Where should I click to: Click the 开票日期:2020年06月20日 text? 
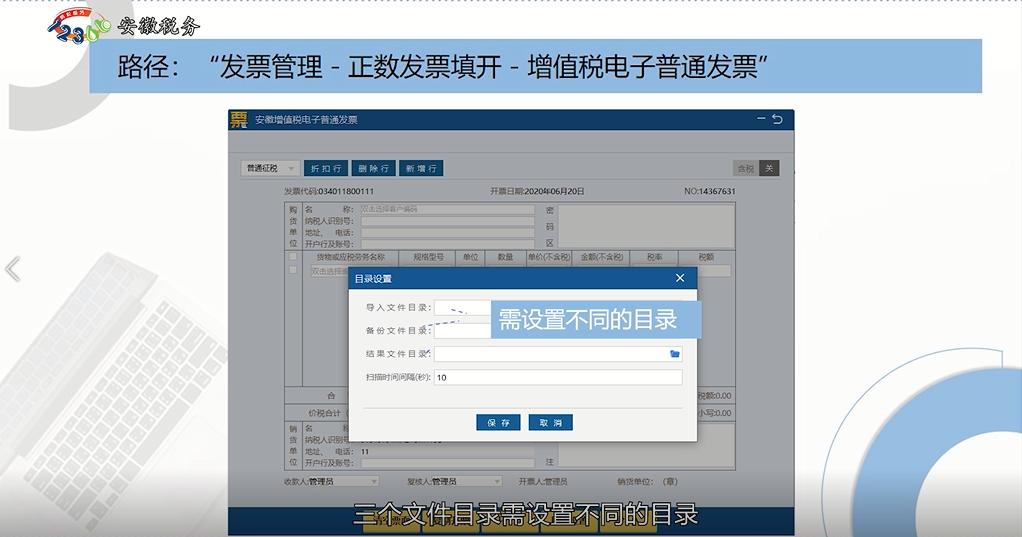coord(537,191)
